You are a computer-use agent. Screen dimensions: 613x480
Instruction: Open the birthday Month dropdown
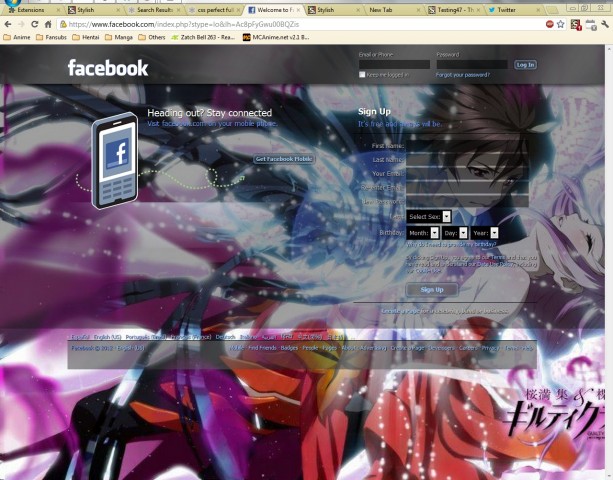pyautogui.click(x=423, y=233)
